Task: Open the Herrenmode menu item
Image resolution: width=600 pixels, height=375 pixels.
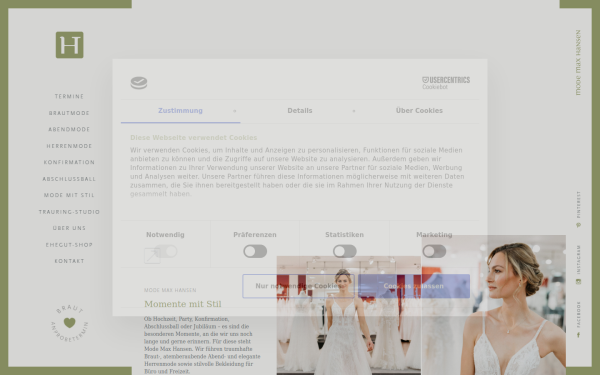Action: point(69,146)
